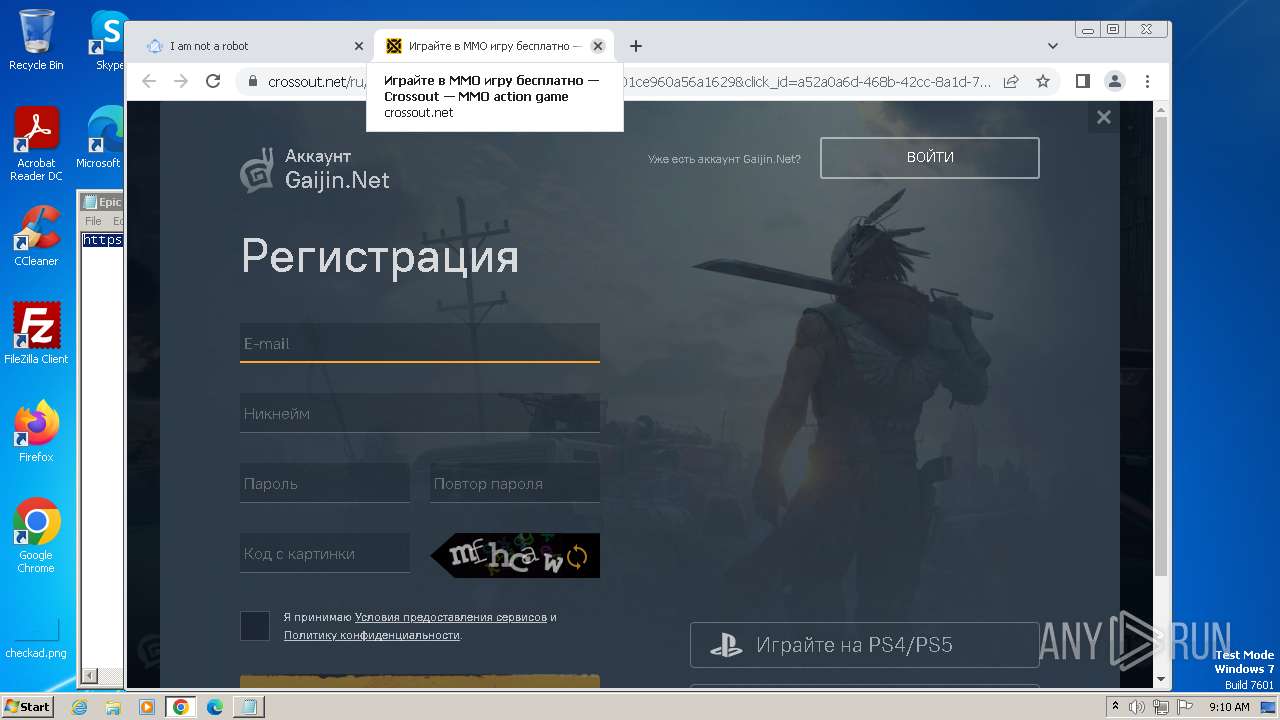This screenshot has width=1280, height=720.
Task: Click the share page icon in address bar
Action: tap(1011, 81)
